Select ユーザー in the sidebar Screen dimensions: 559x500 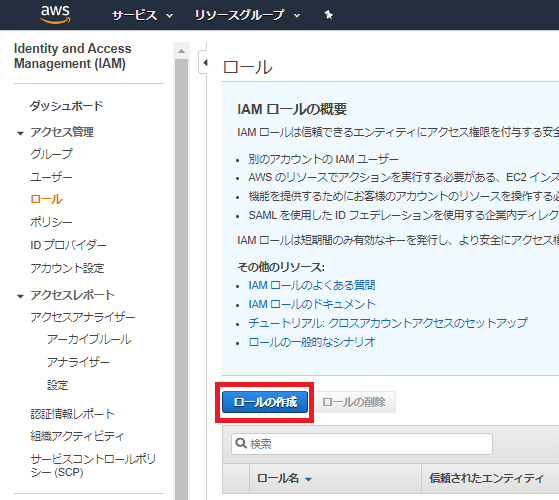click(51, 176)
